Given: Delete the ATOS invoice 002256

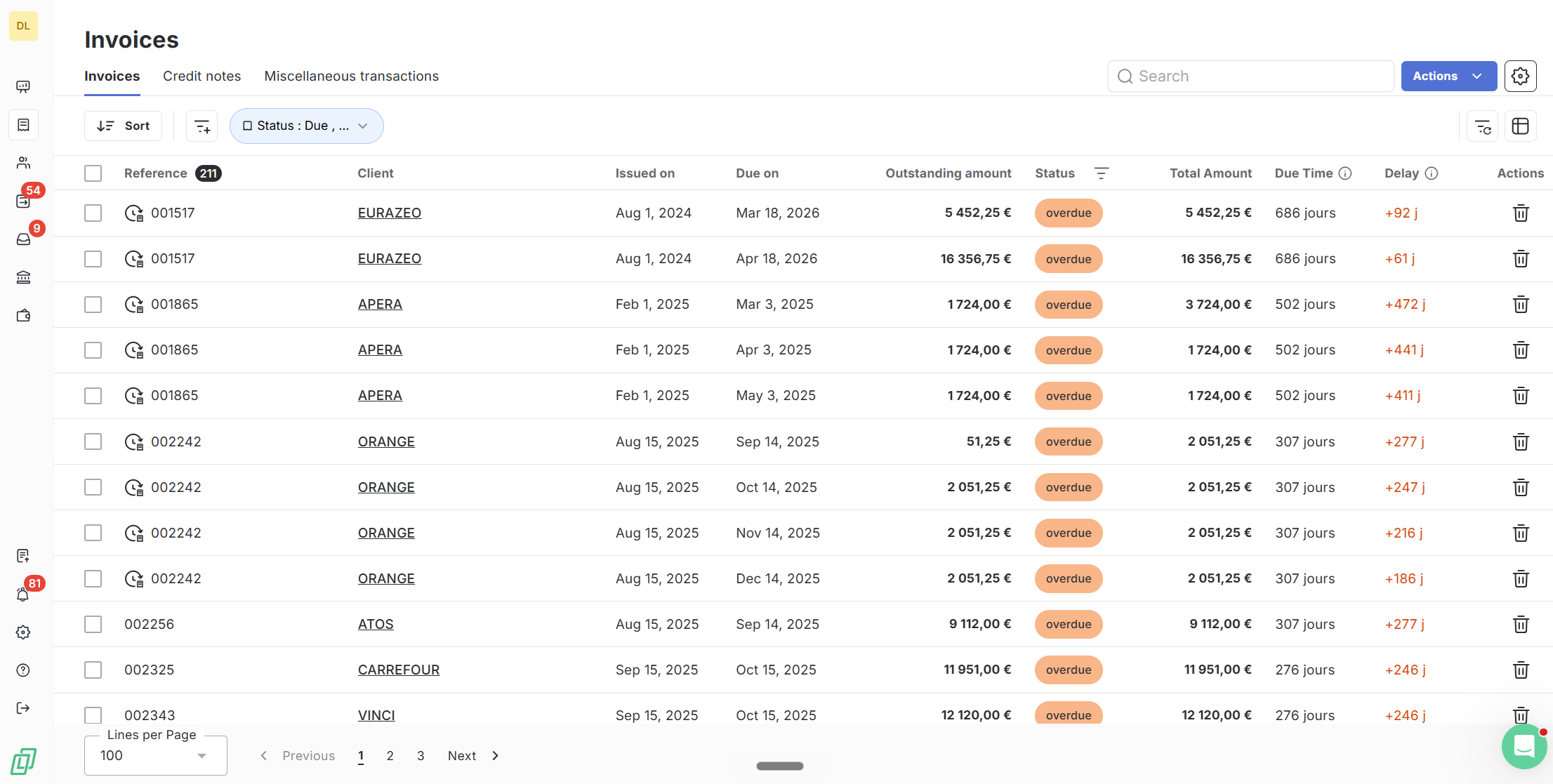Looking at the screenshot, I should click(x=1521, y=625).
